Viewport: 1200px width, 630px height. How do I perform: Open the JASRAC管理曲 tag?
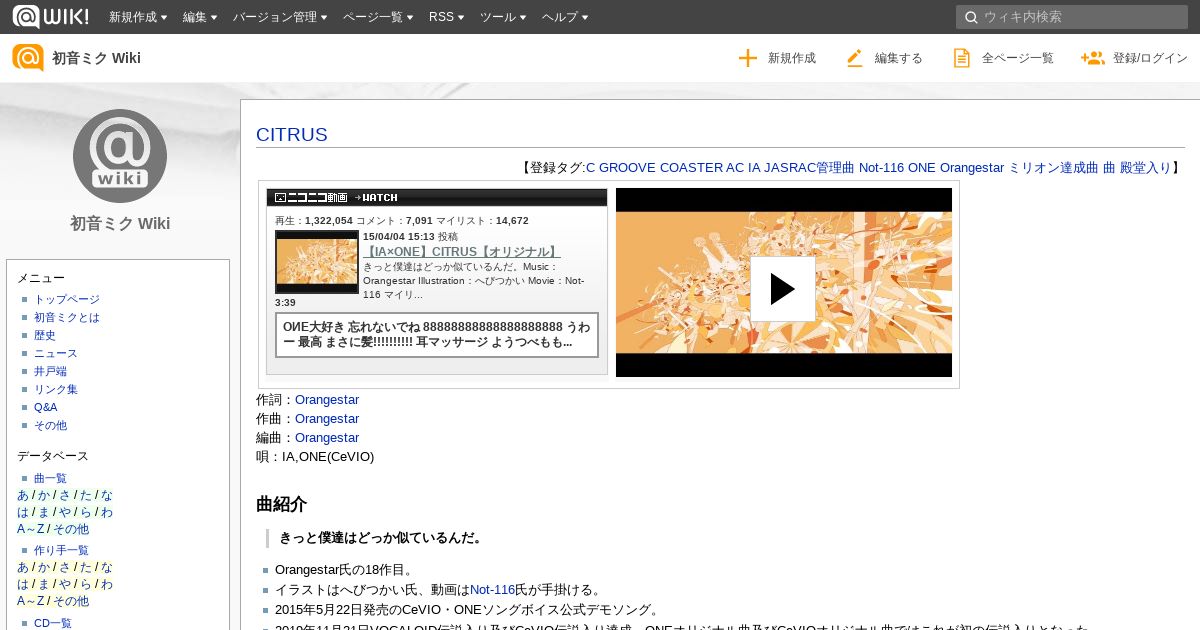click(x=809, y=168)
